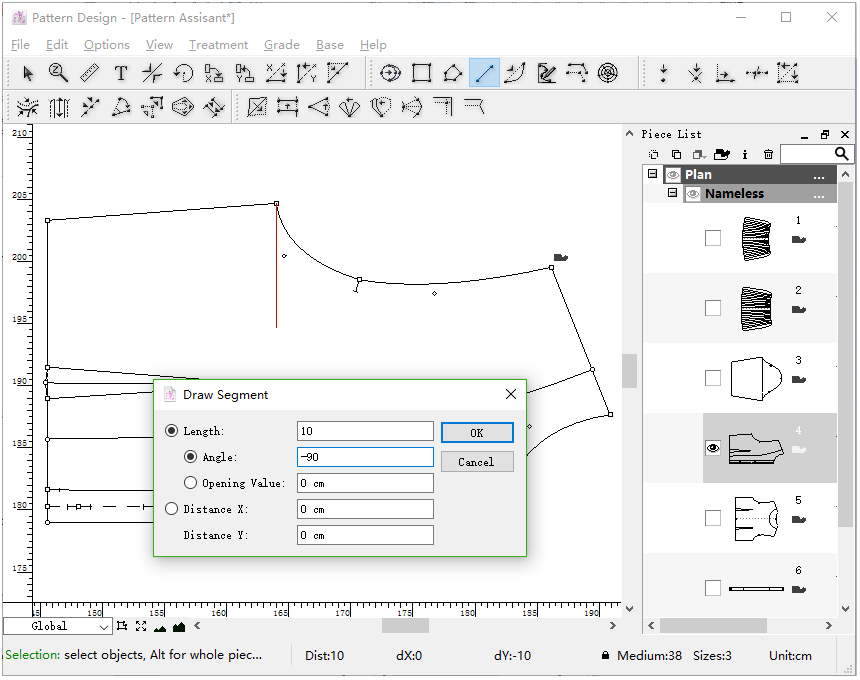This screenshot has width=860, height=680.
Task: Click the trash icon in Piece List
Action: click(x=768, y=154)
